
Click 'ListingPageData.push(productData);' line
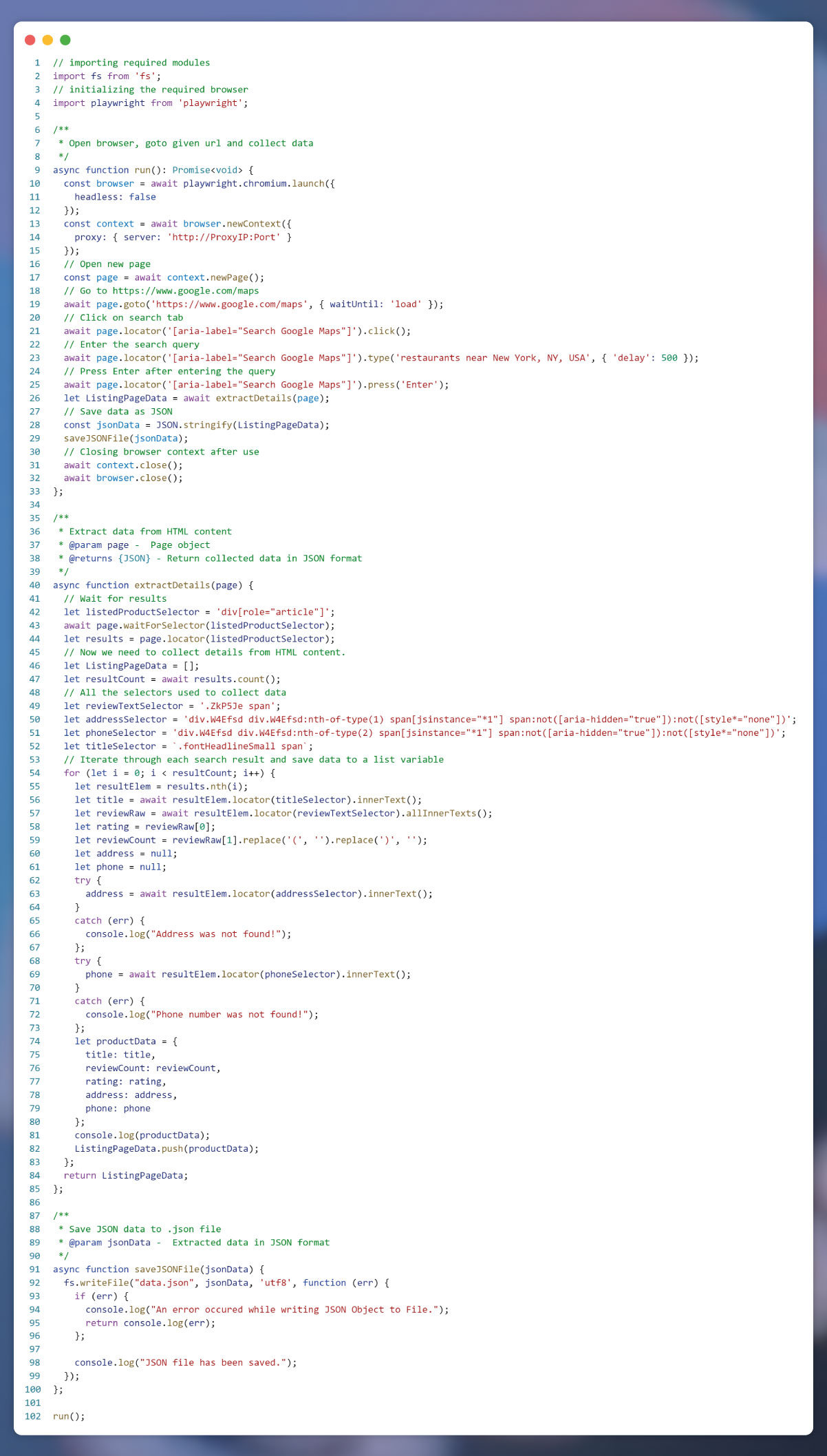click(x=167, y=1149)
